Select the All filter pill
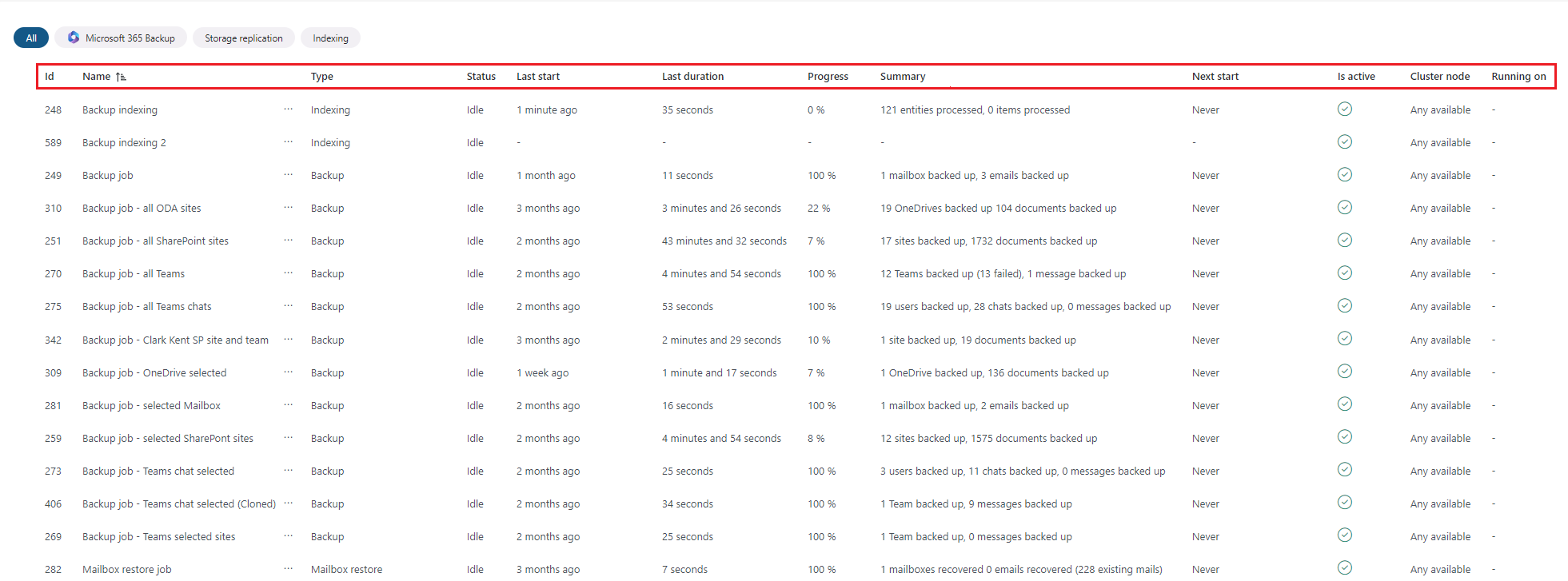1568x581 pixels. coord(31,38)
